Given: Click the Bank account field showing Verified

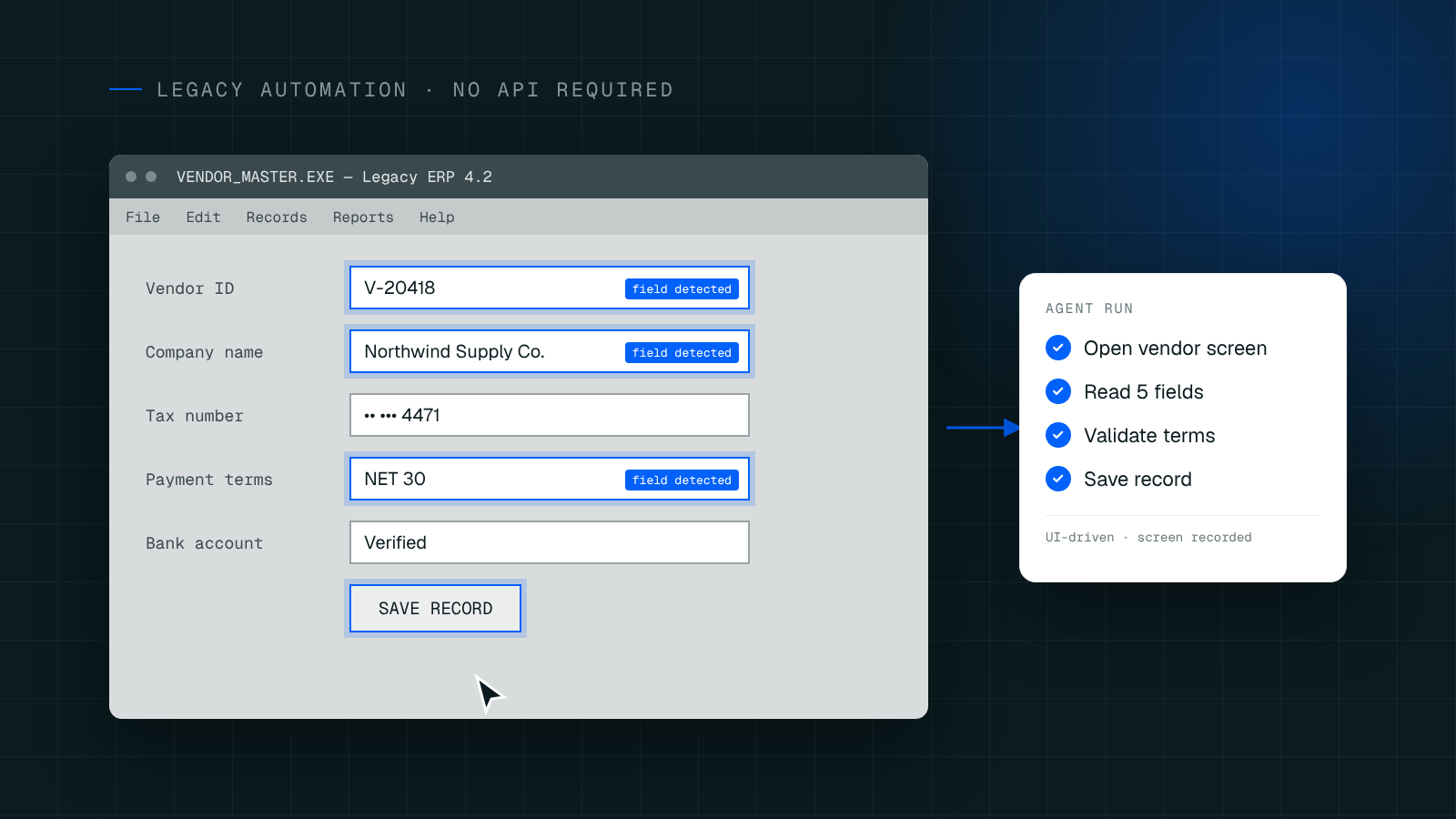Looking at the screenshot, I should point(550,542).
